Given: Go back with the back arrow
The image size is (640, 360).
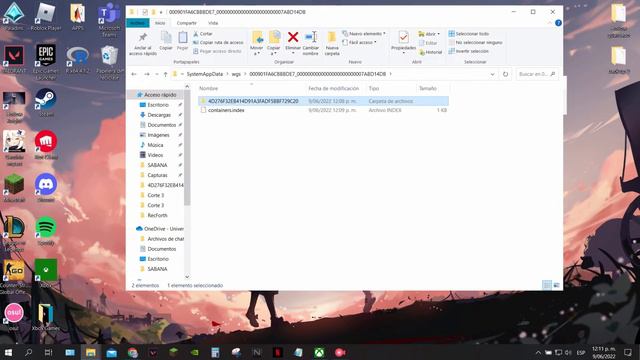Looking at the screenshot, I should click(x=134, y=74).
